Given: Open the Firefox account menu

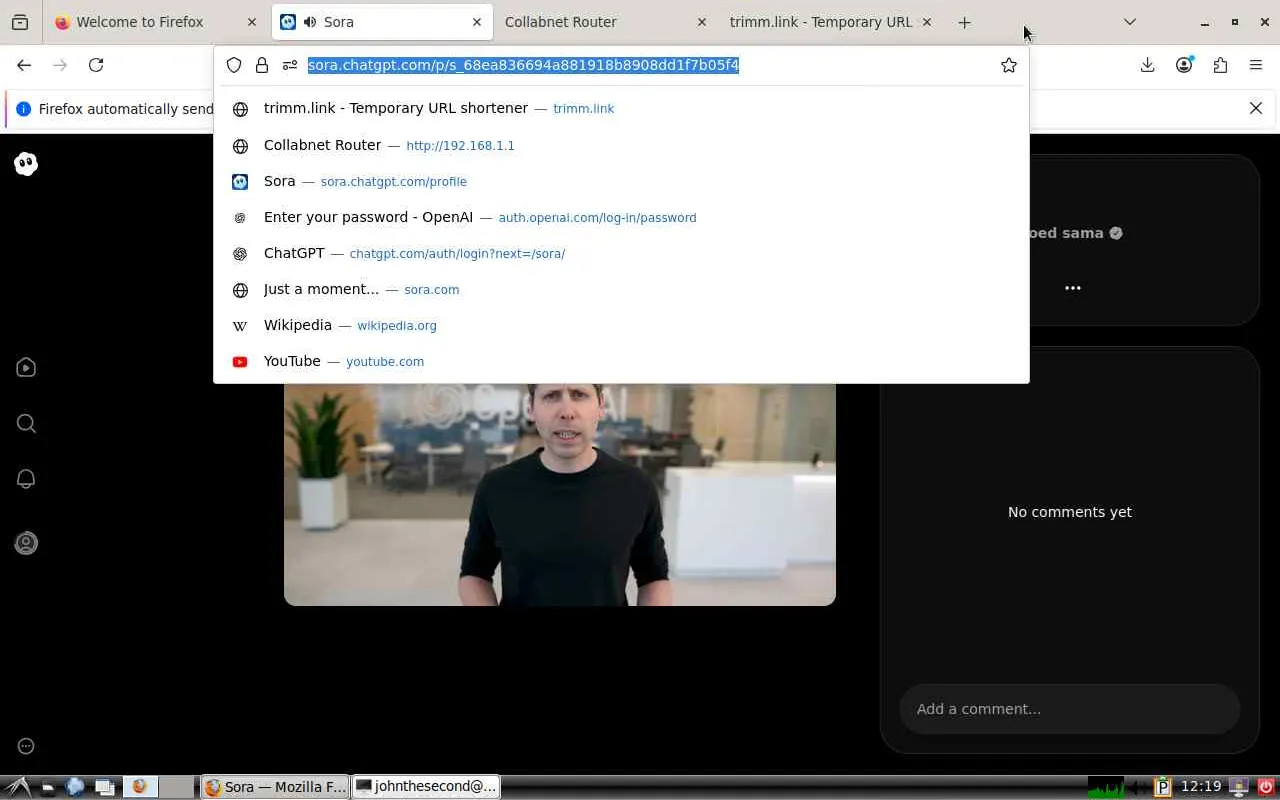Looking at the screenshot, I should pyautogui.click(x=1184, y=65).
